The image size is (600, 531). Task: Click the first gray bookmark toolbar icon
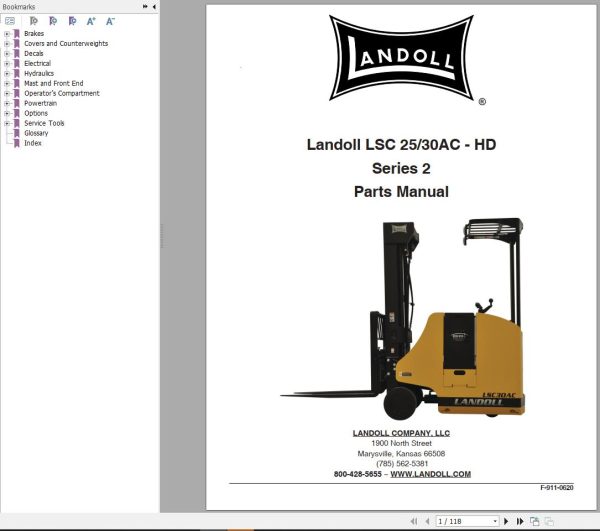click(x=34, y=21)
